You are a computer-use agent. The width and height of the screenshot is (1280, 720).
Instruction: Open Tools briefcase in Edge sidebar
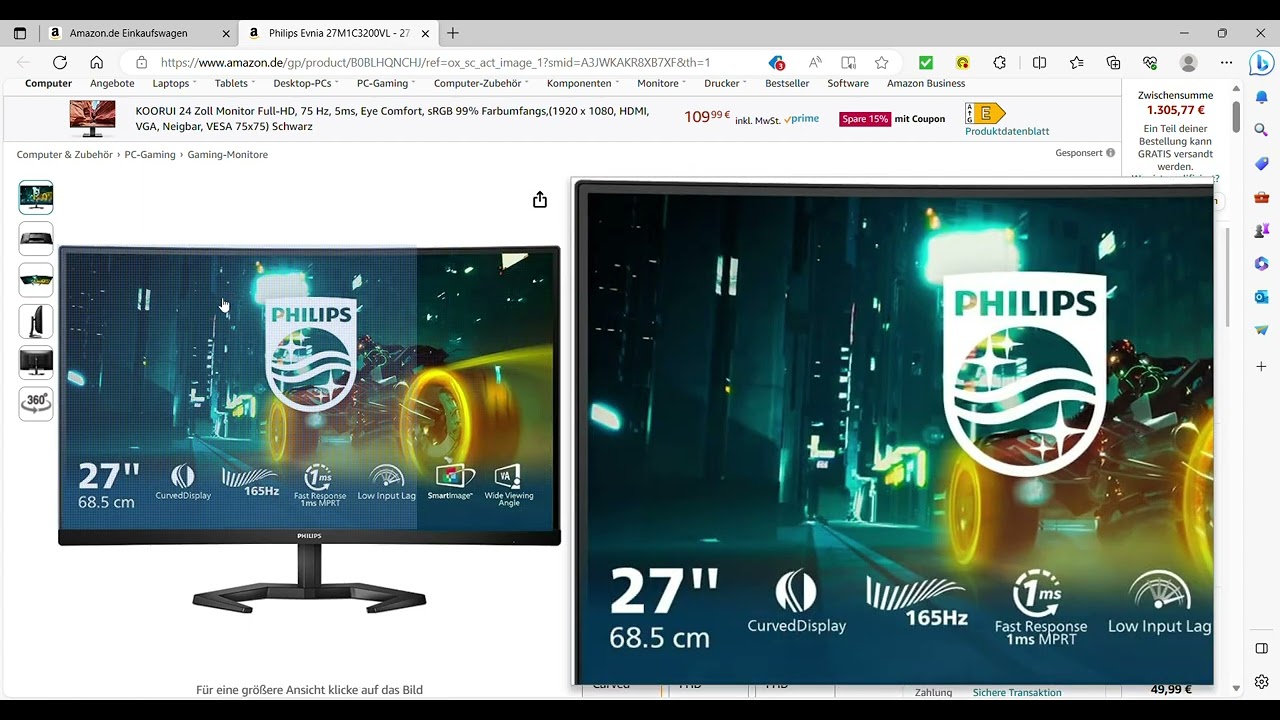(1262, 197)
